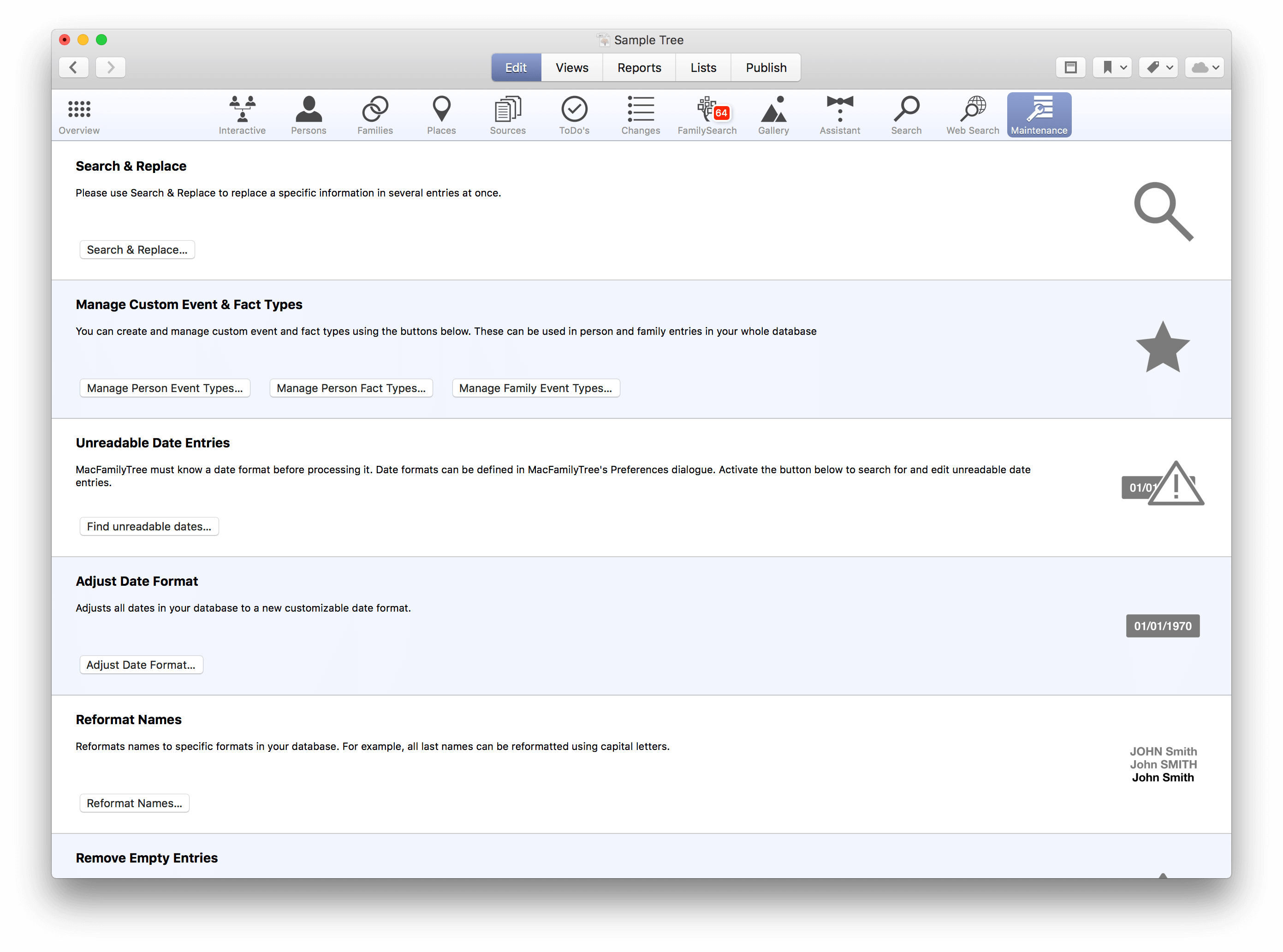This screenshot has width=1283, height=952.
Task: Go to the Places pin icon
Action: click(x=441, y=115)
